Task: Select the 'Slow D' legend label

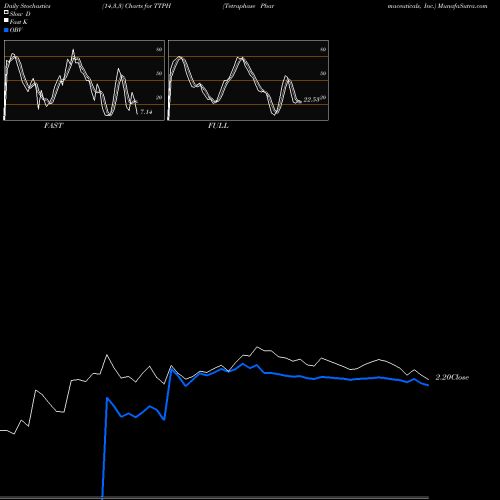Action: (x=20, y=14)
